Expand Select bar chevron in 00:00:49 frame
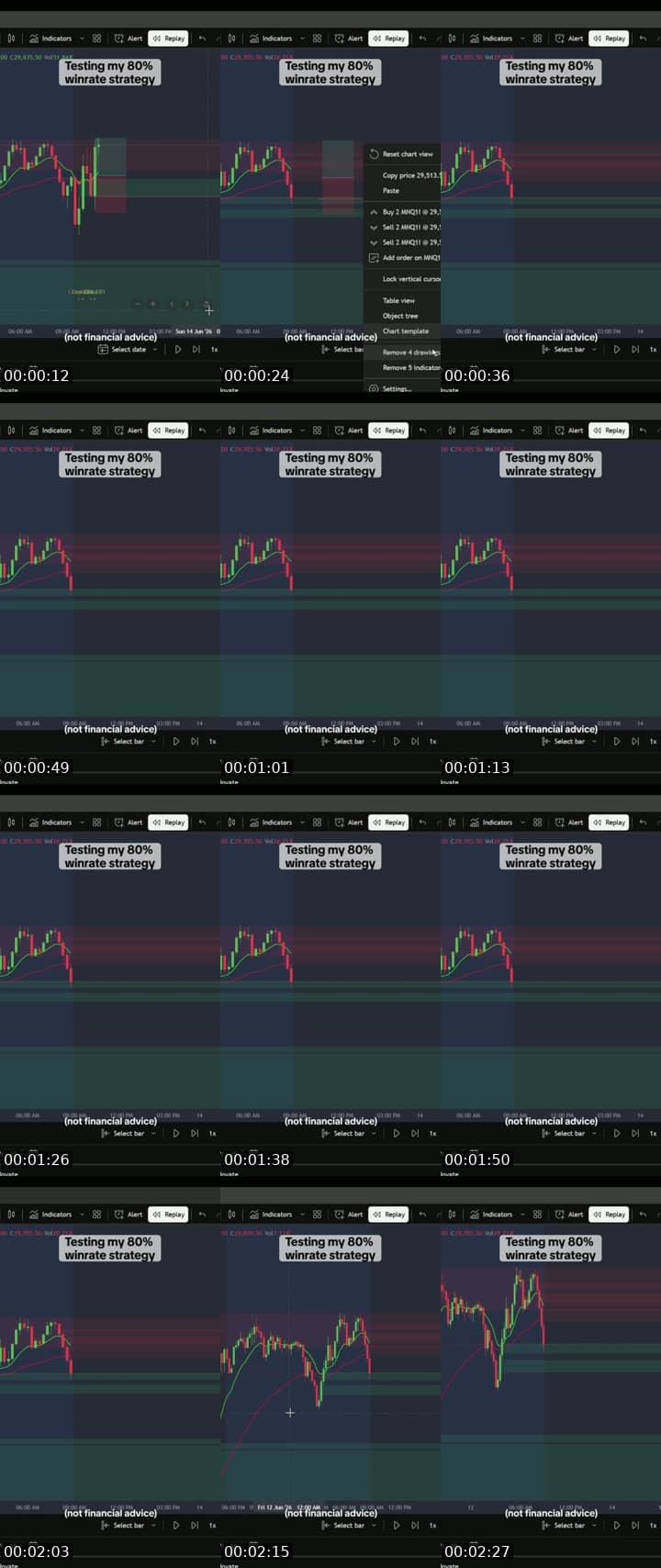661x1568 pixels. point(152,742)
